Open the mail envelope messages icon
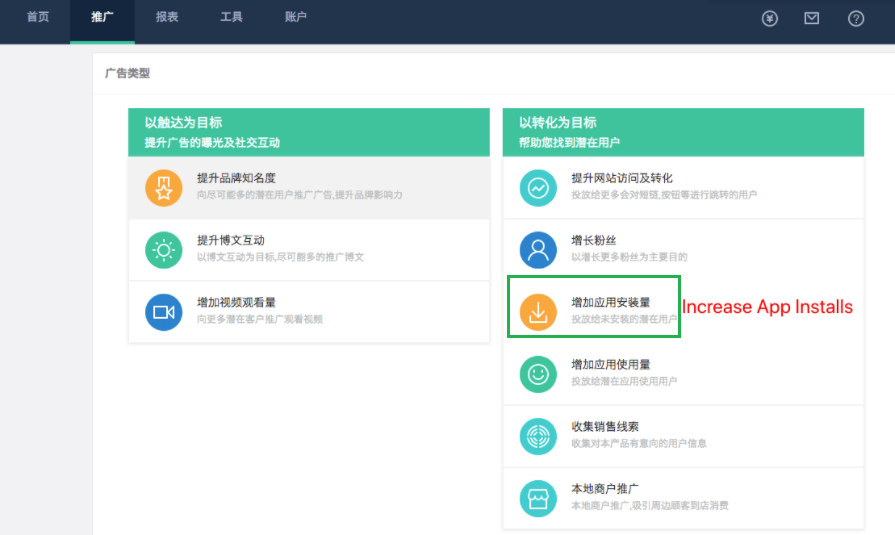 (x=812, y=18)
